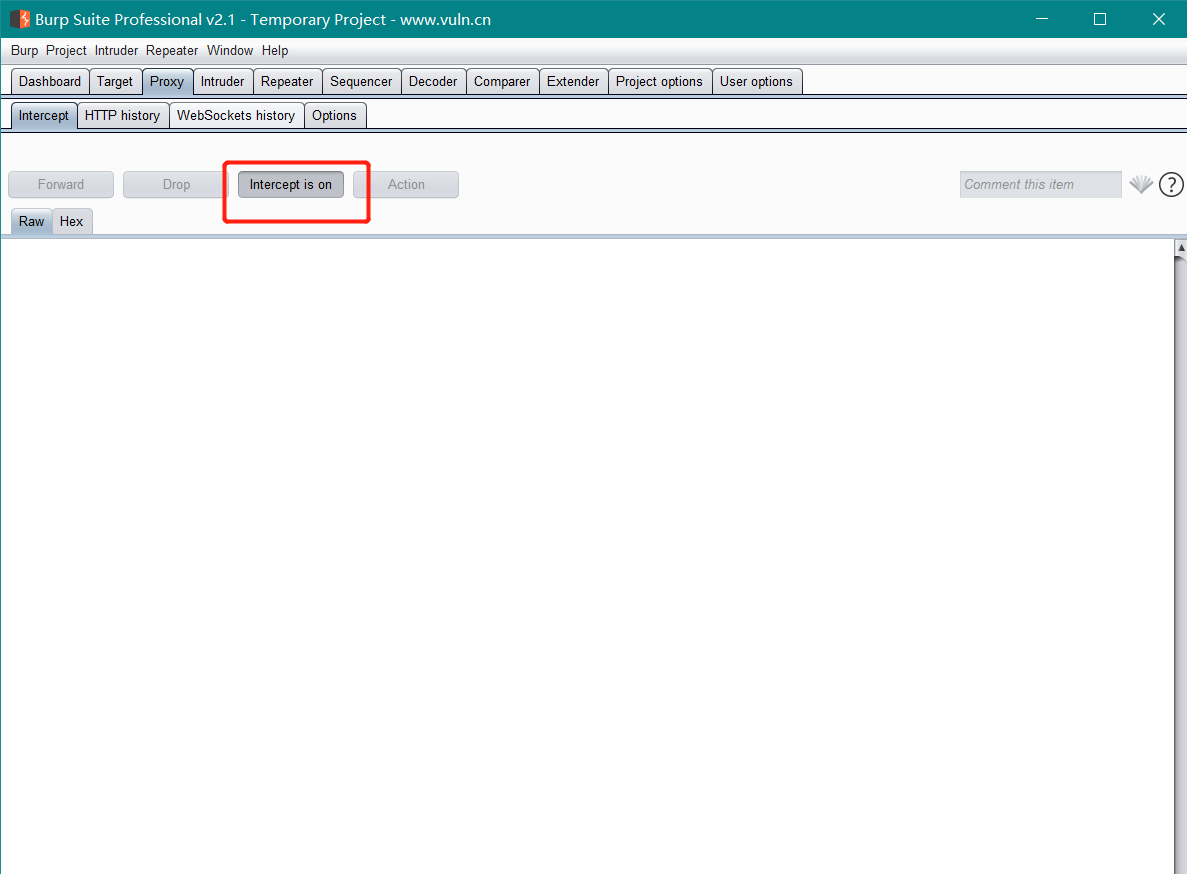Open the Repeater menu in menu bar
Screen dimensions: 1187x874
pyautogui.click(x=172, y=51)
